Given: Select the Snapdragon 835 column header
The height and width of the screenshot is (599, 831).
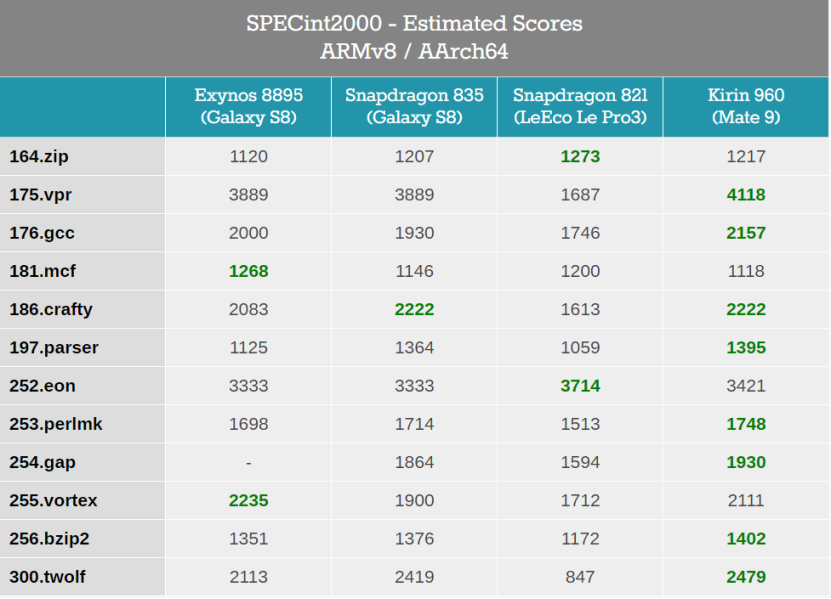Looking at the screenshot, I should 414,106.
